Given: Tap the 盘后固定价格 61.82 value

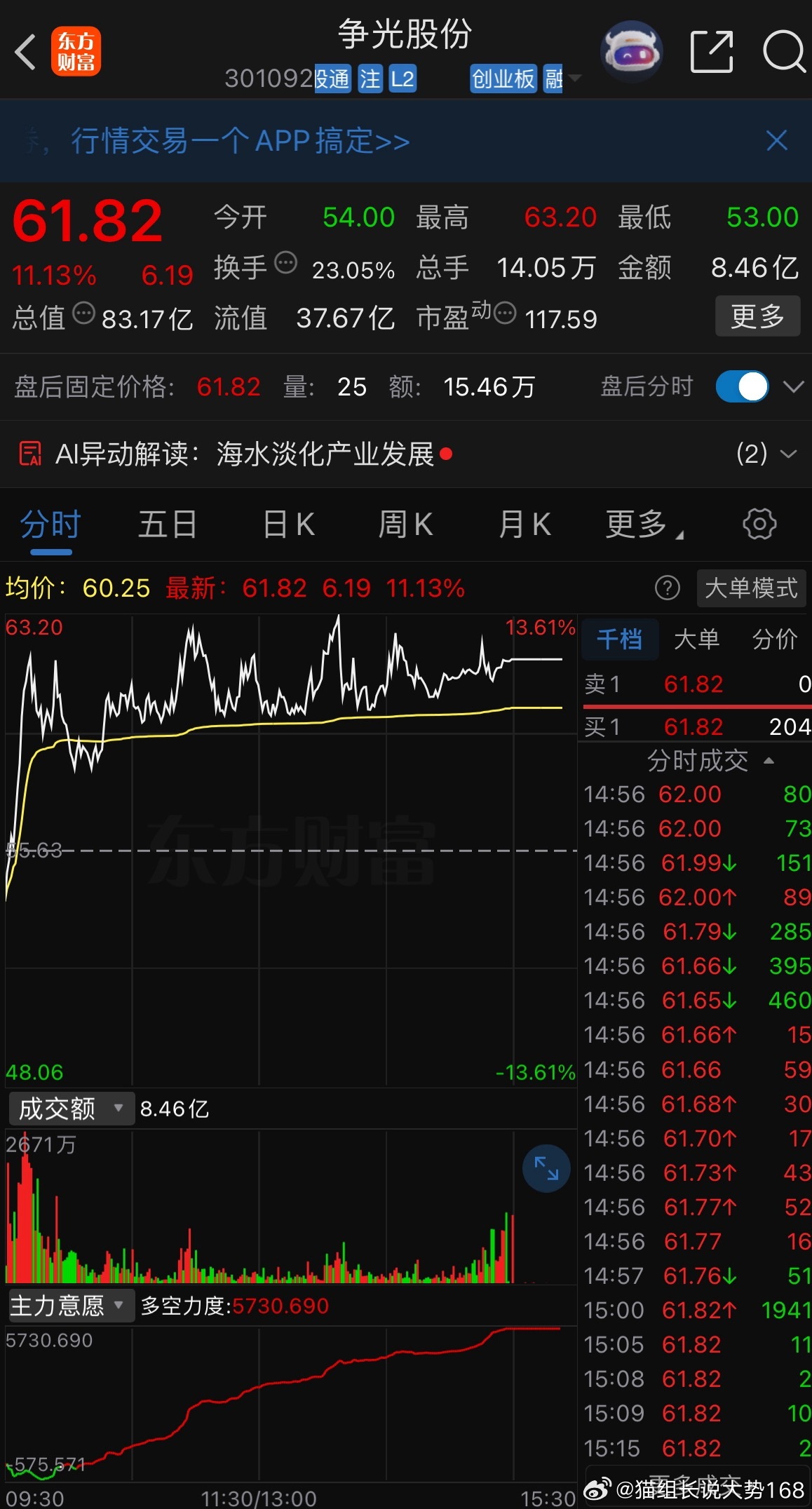Looking at the screenshot, I should [229, 386].
